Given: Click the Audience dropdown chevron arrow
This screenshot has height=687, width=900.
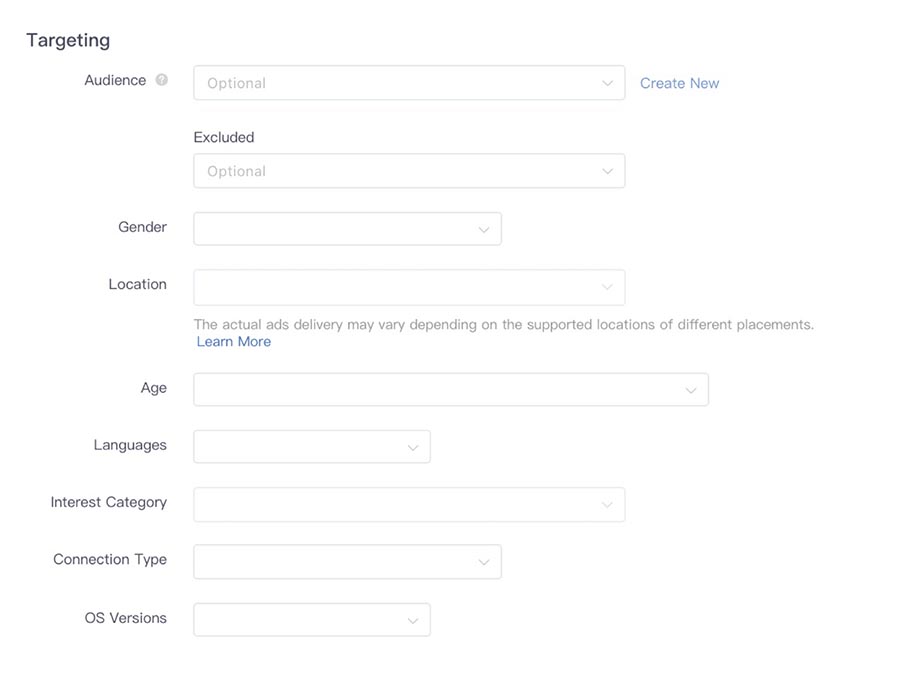Looking at the screenshot, I should pyautogui.click(x=607, y=83).
